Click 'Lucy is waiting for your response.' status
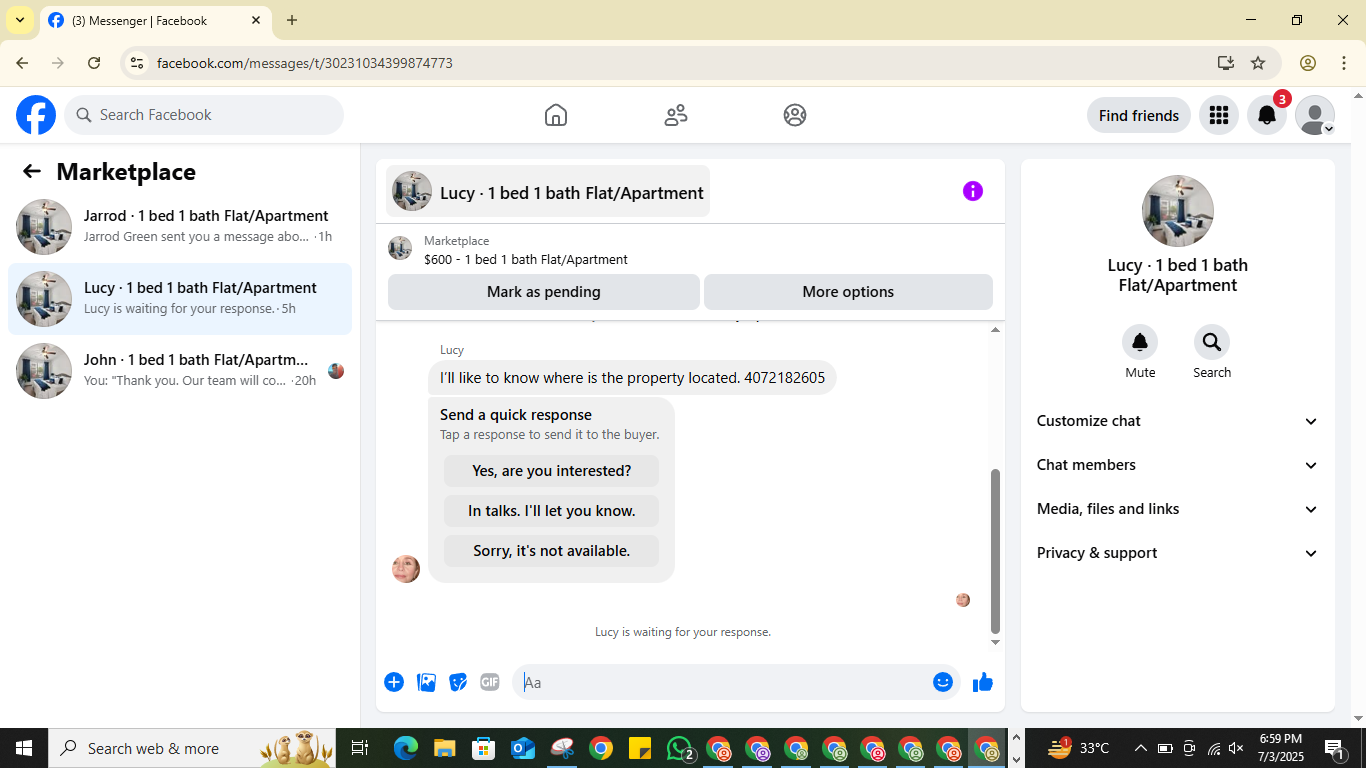This screenshot has width=1366, height=768. coord(683,632)
